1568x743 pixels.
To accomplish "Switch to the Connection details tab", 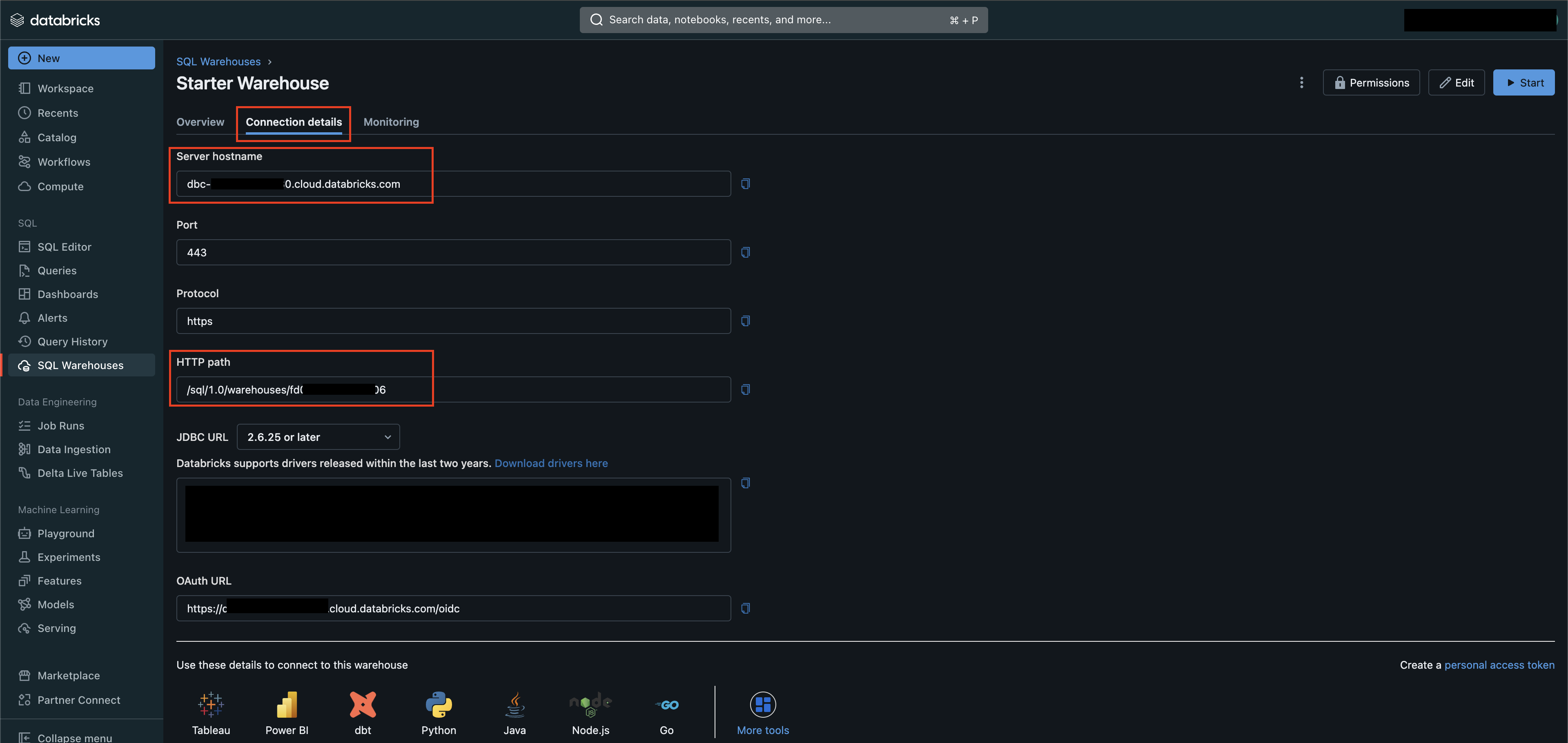I will pyautogui.click(x=294, y=122).
